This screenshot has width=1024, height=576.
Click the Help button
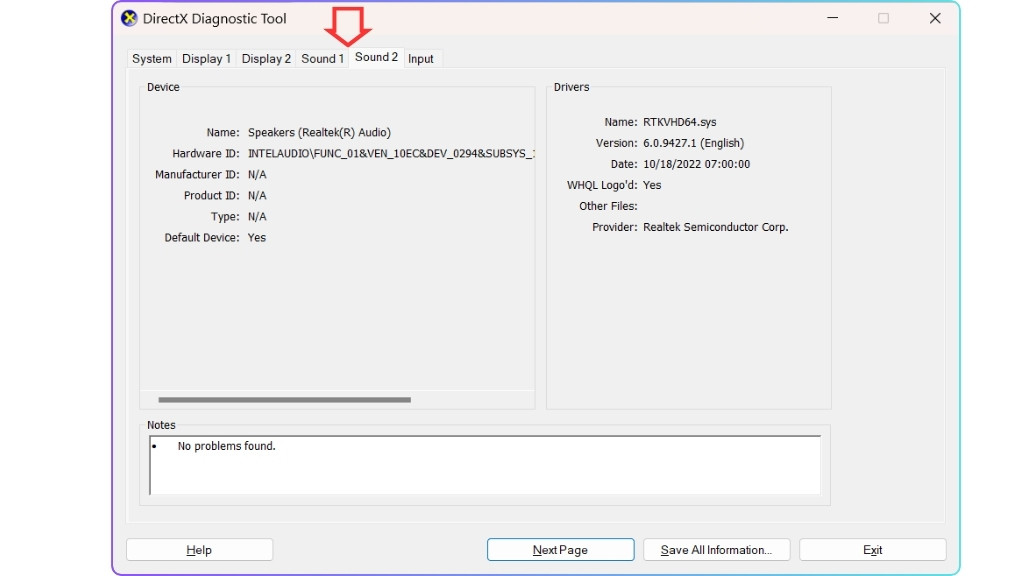coord(199,549)
